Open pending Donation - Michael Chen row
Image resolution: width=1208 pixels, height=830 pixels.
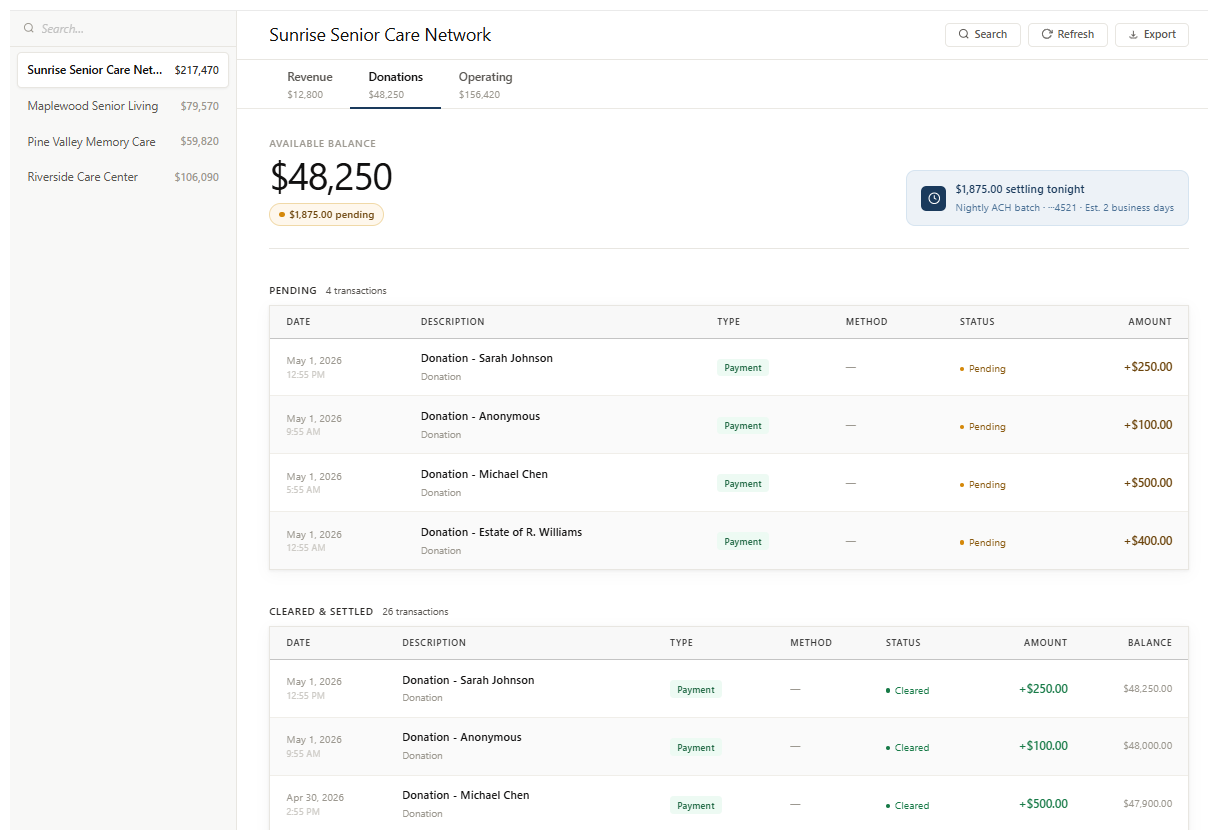pos(728,483)
